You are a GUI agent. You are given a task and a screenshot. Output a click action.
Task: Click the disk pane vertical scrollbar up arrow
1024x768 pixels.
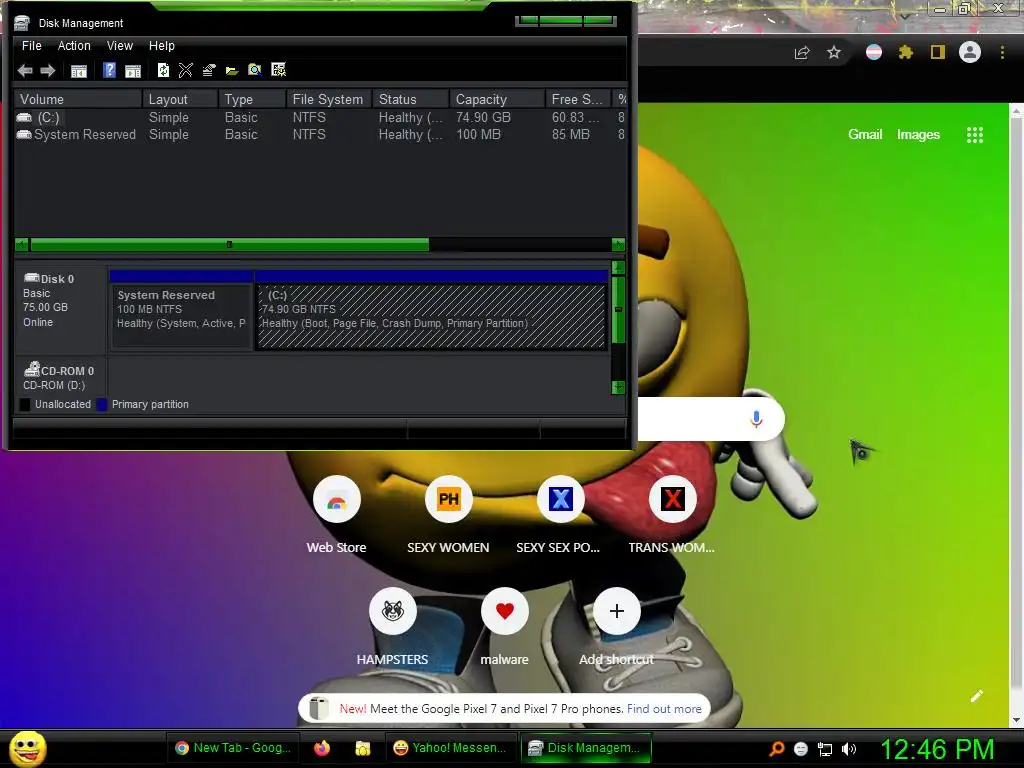coord(618,267)
